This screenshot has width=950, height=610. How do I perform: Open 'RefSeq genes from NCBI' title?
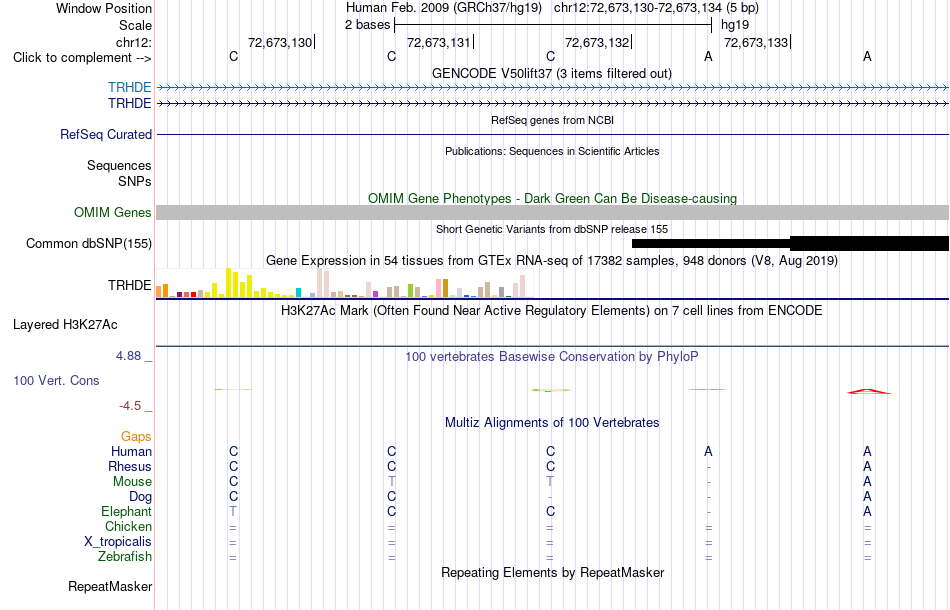(x=553, y=120)
